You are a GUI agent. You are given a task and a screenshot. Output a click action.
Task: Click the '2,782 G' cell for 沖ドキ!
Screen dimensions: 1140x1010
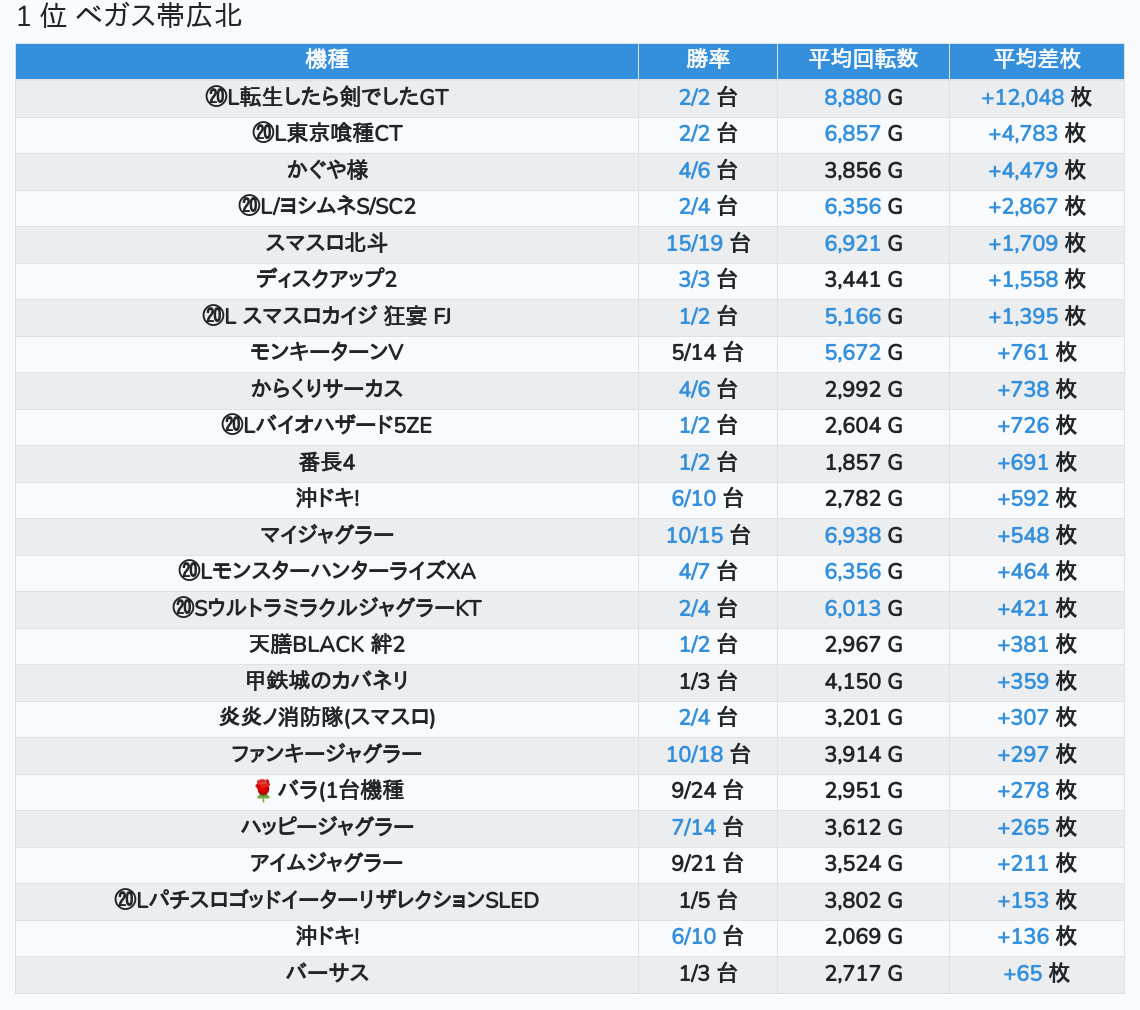(x=863, y=499)
